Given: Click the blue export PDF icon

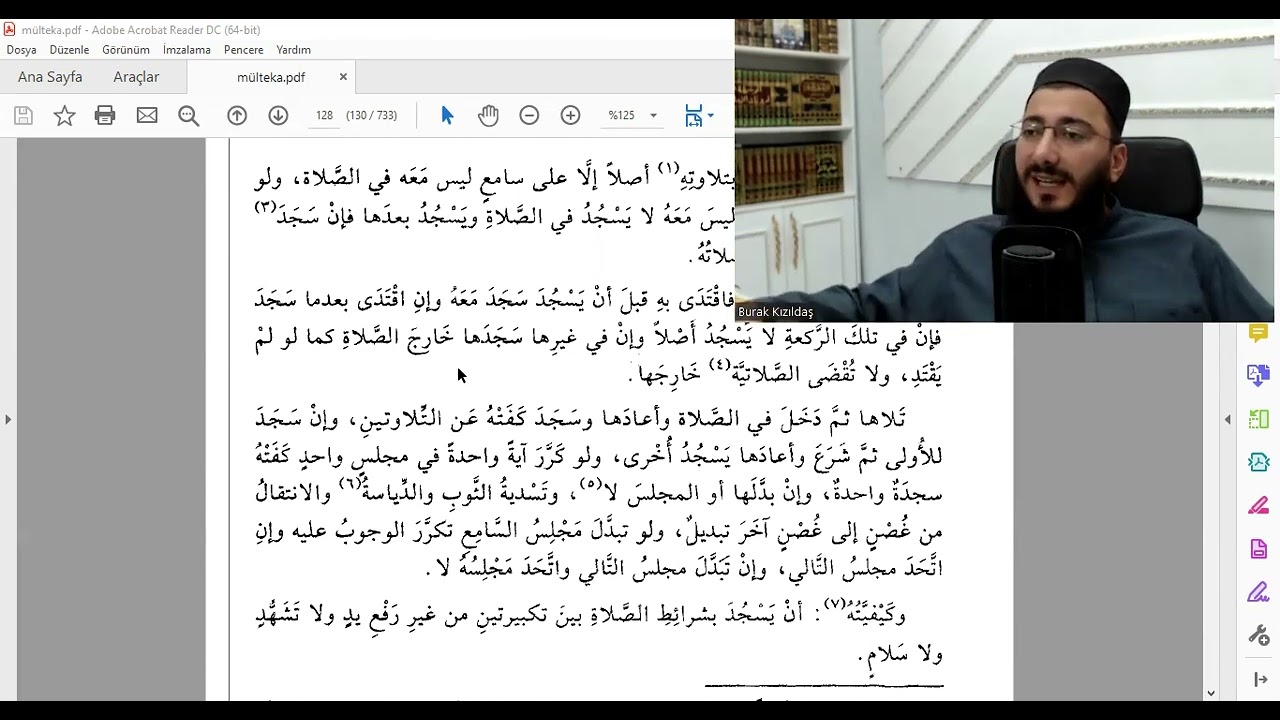Looking at the screenshot, I should coord(1259,376).
